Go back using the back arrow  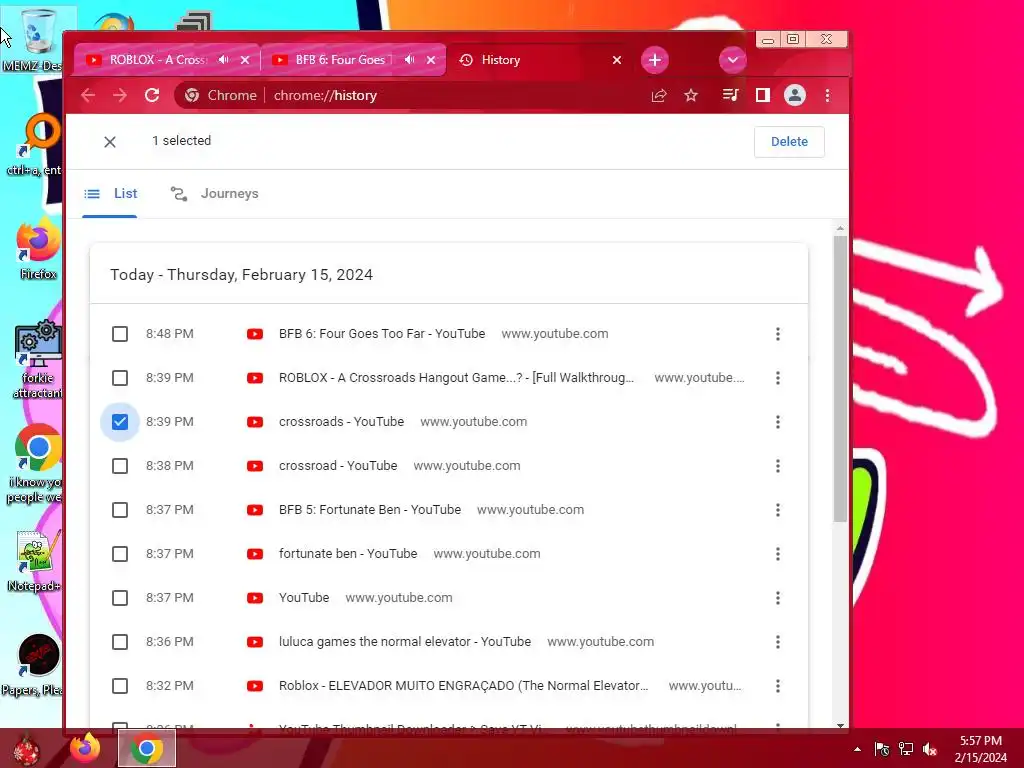point(88,95)
